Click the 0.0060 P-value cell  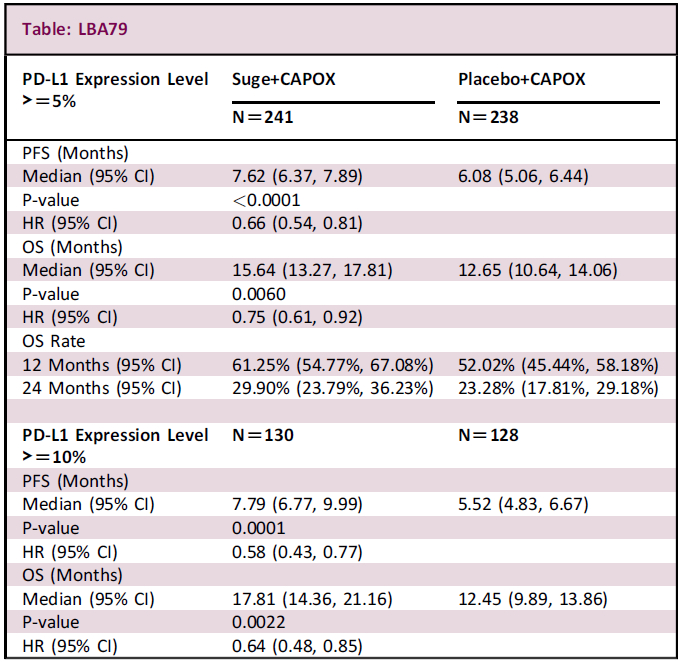[259, 294]
